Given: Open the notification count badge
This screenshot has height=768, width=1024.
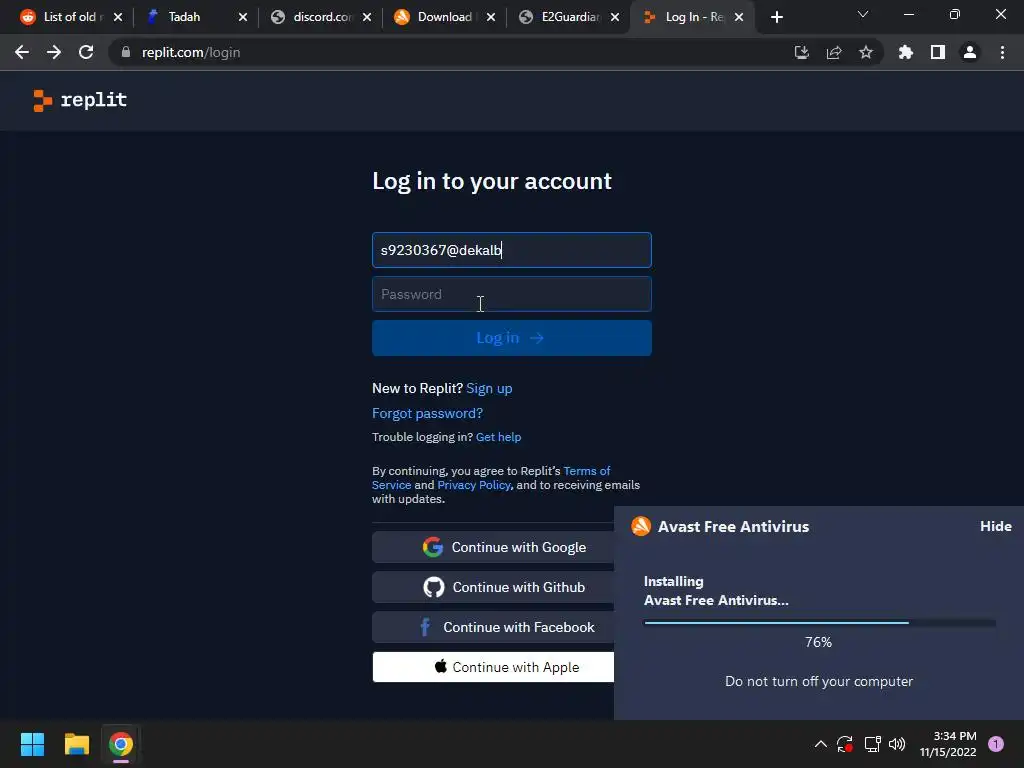Looking at the screenshot, I should point(996,744).
